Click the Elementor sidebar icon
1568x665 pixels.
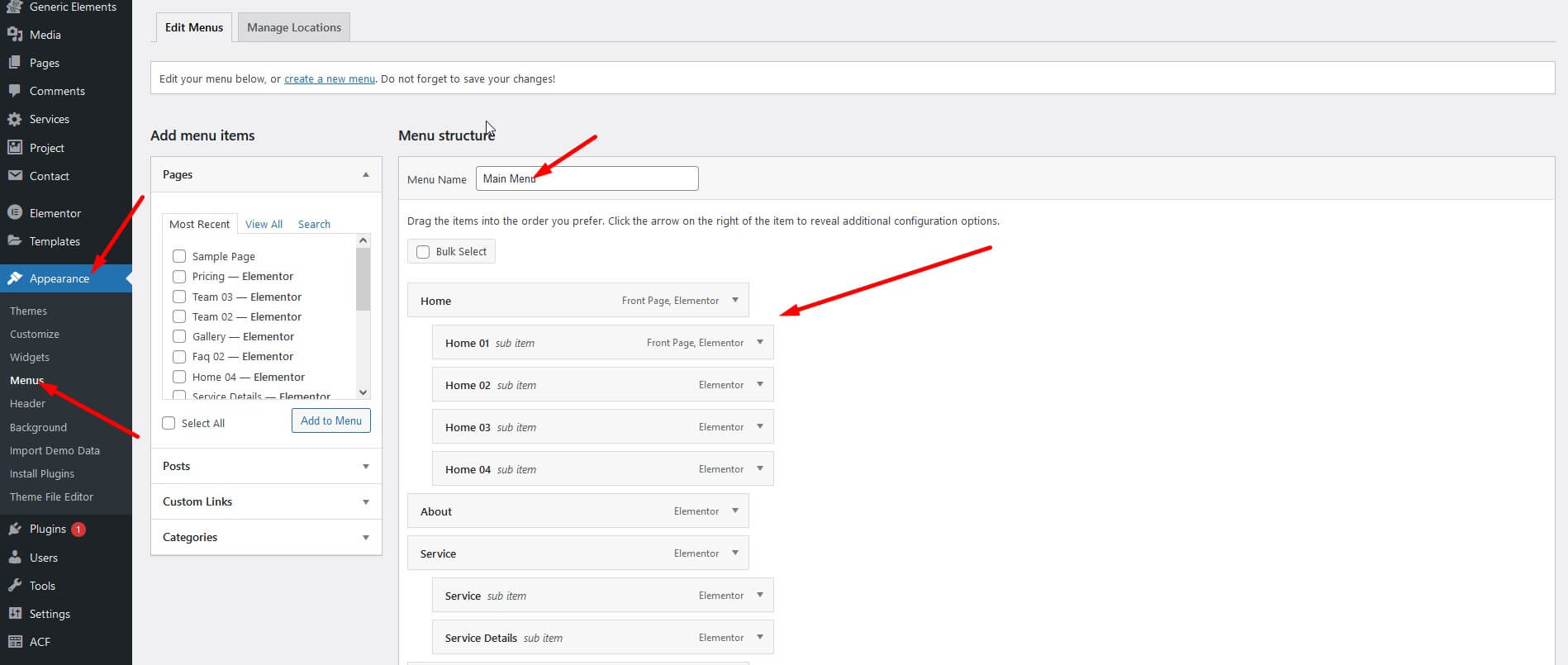pyautogui.click(x=14, y=213)
